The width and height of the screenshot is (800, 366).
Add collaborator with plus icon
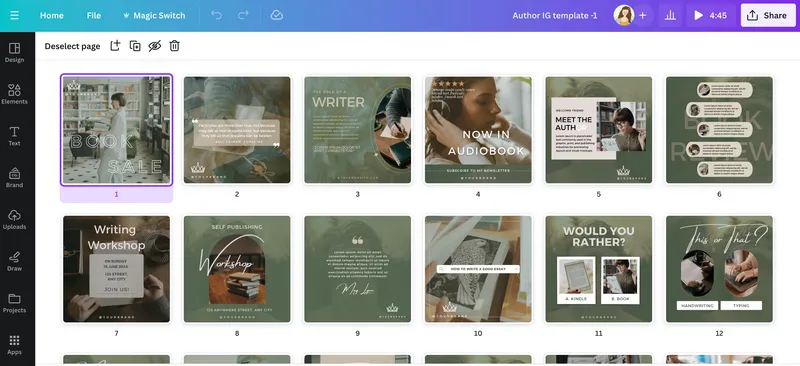pos(642,15)
